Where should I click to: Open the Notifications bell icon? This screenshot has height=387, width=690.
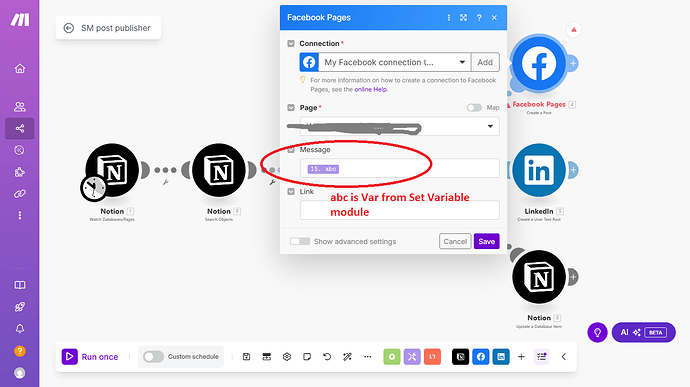coord(20,328)
